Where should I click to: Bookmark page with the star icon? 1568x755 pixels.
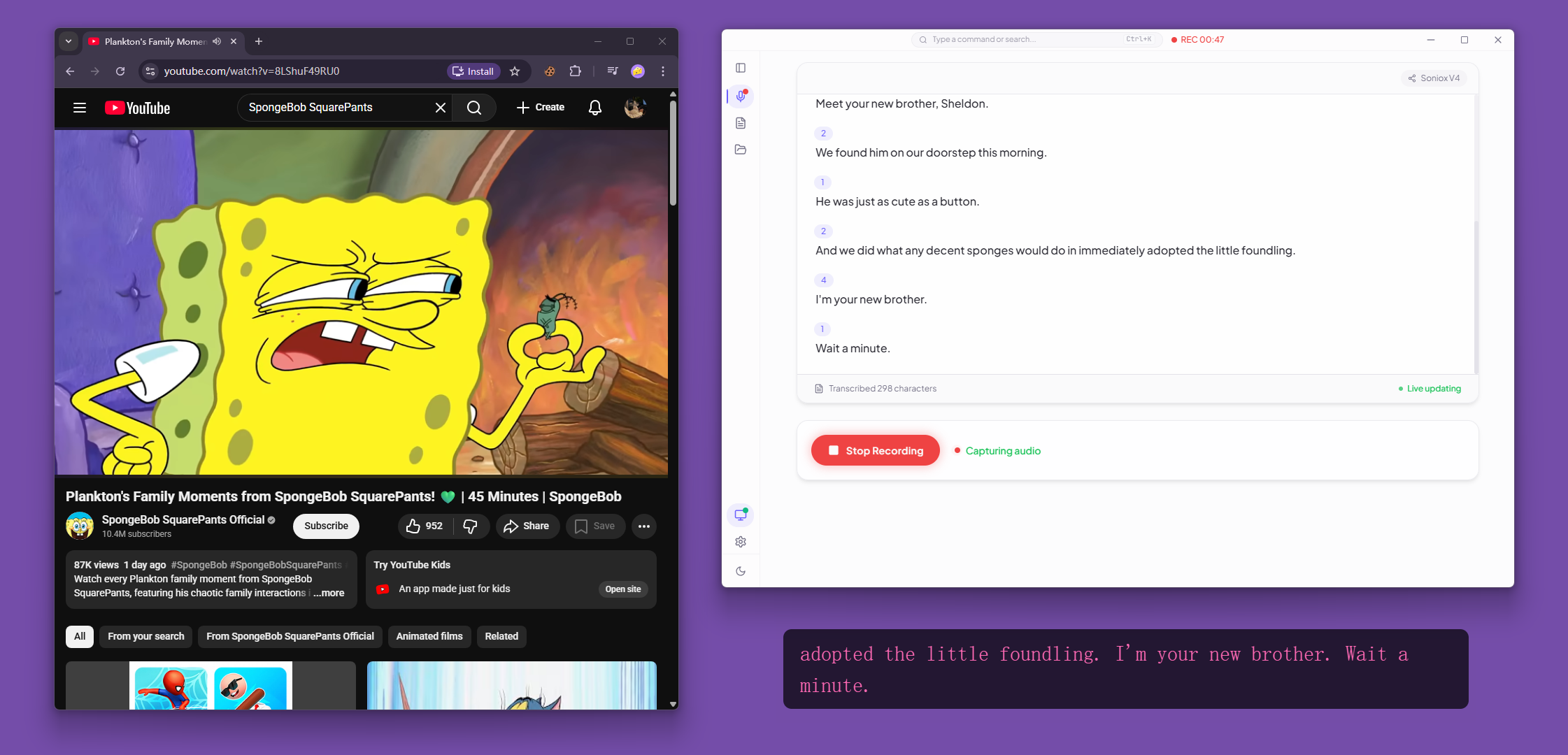pos(515,71)
